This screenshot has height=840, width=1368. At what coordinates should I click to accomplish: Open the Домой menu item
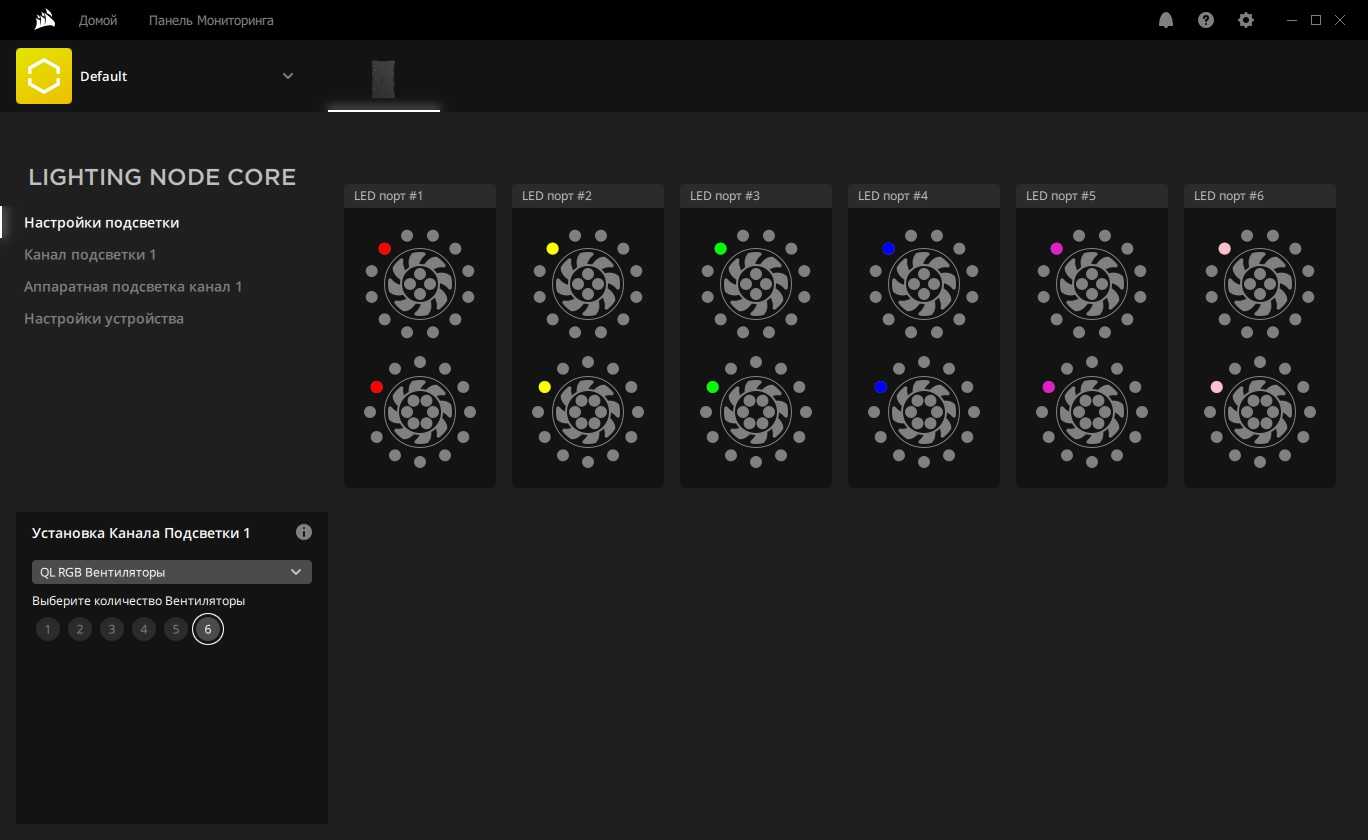coord(98,20)
